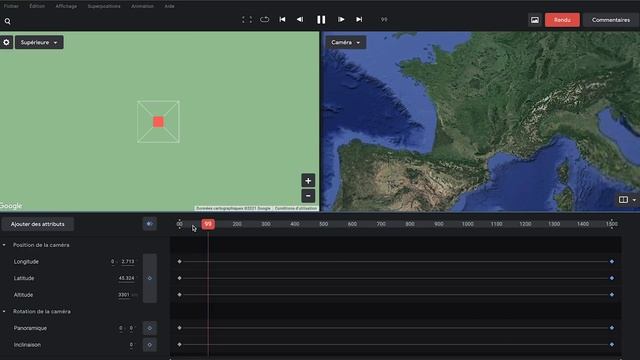Open the Édition menu
The height and width of the screenshot is (360, 640).
(37, 6)
